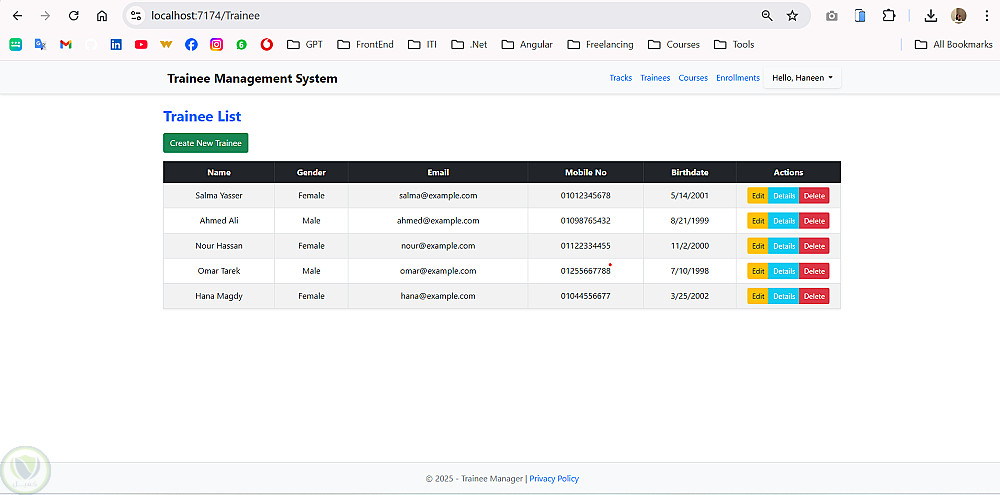Go to Tracks in the navbar
Viewport: 1000px width, 495px height.
(x=621, y=78)
